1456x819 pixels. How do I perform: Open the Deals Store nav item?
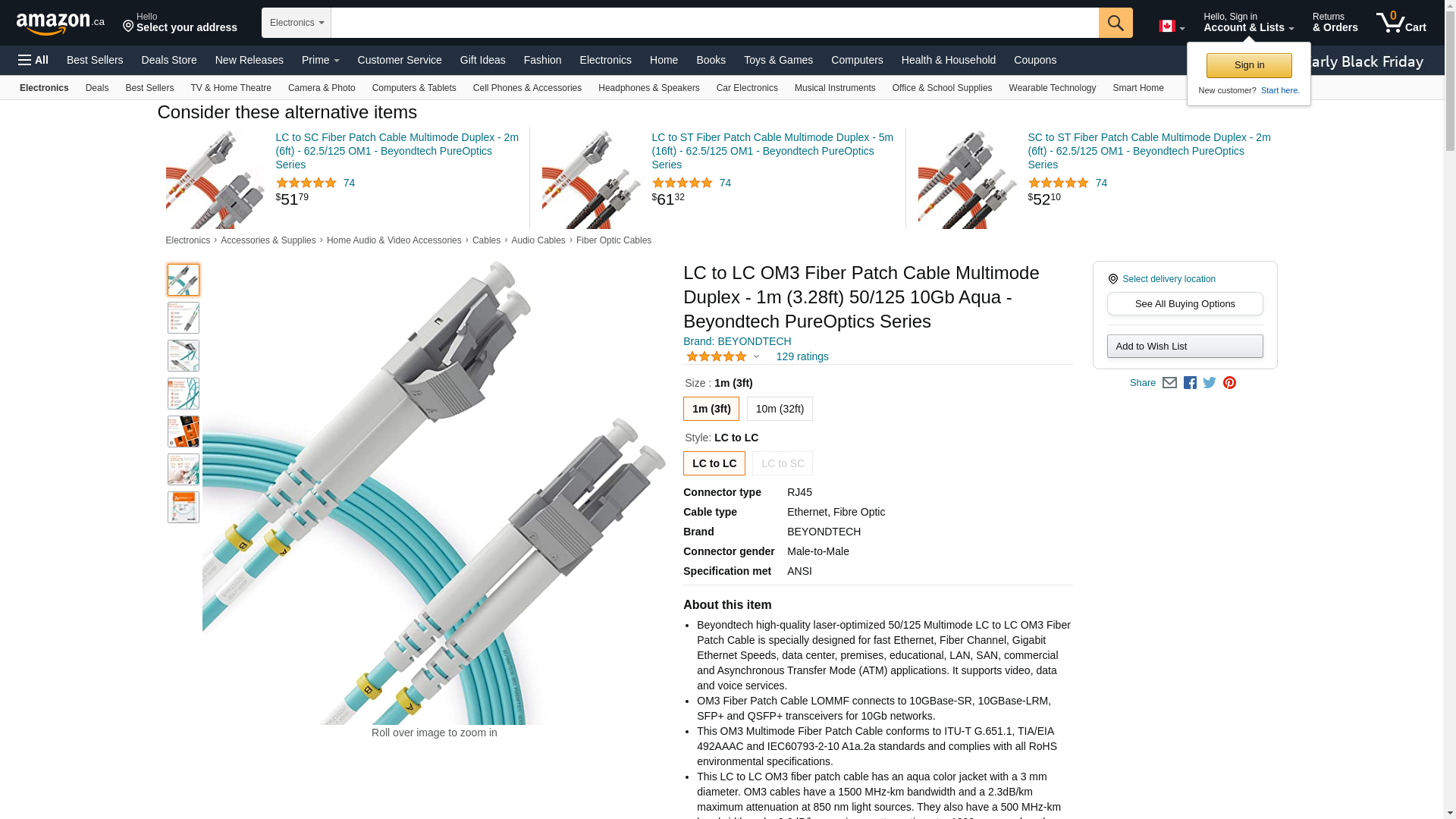tap(169, 60)
